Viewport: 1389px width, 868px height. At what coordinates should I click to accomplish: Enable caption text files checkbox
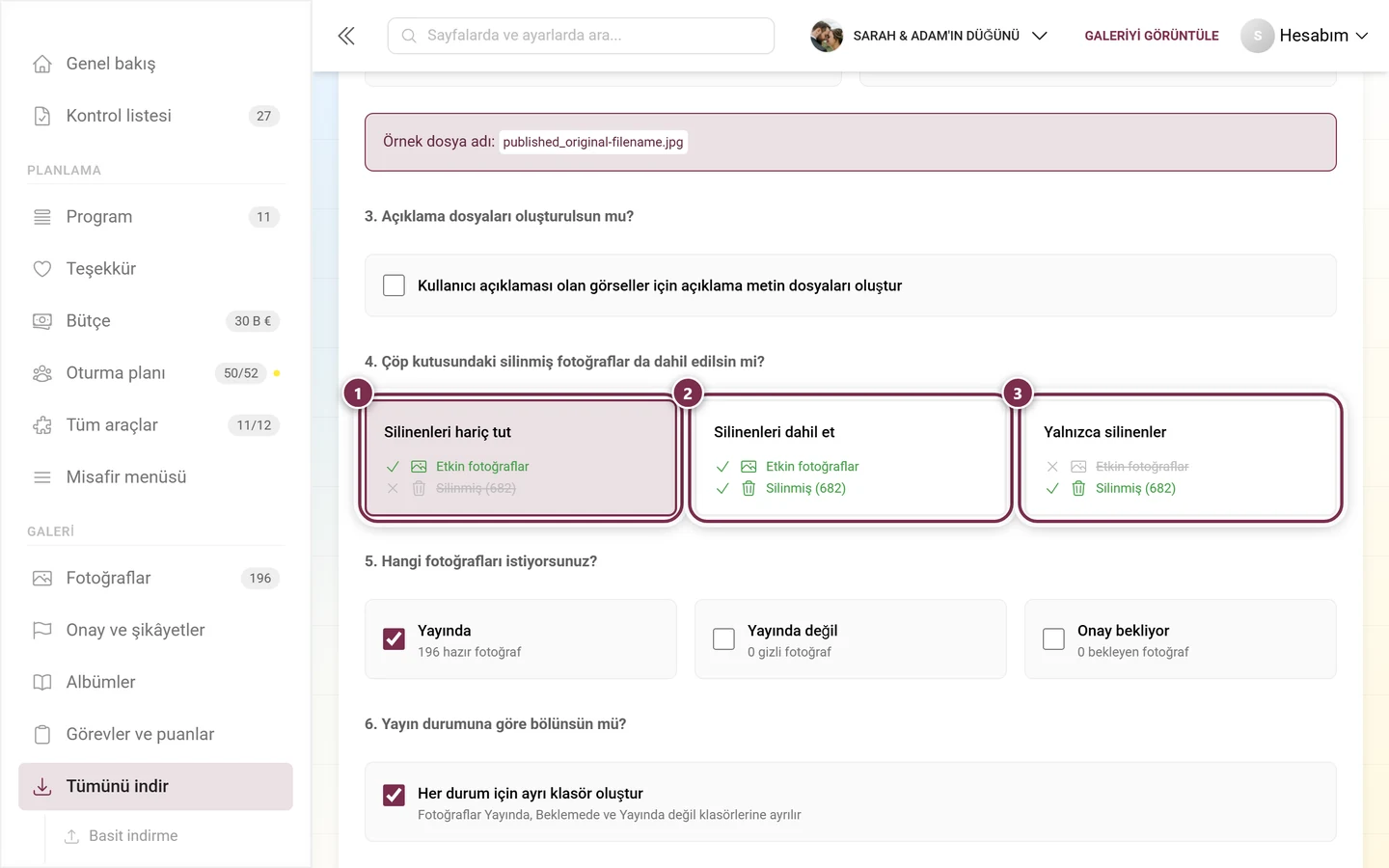[394, 285]
